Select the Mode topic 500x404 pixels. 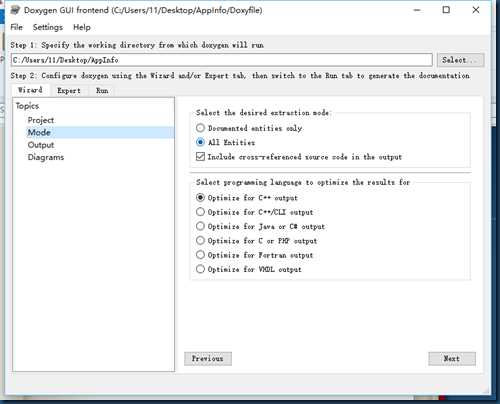tap(100, 132)
